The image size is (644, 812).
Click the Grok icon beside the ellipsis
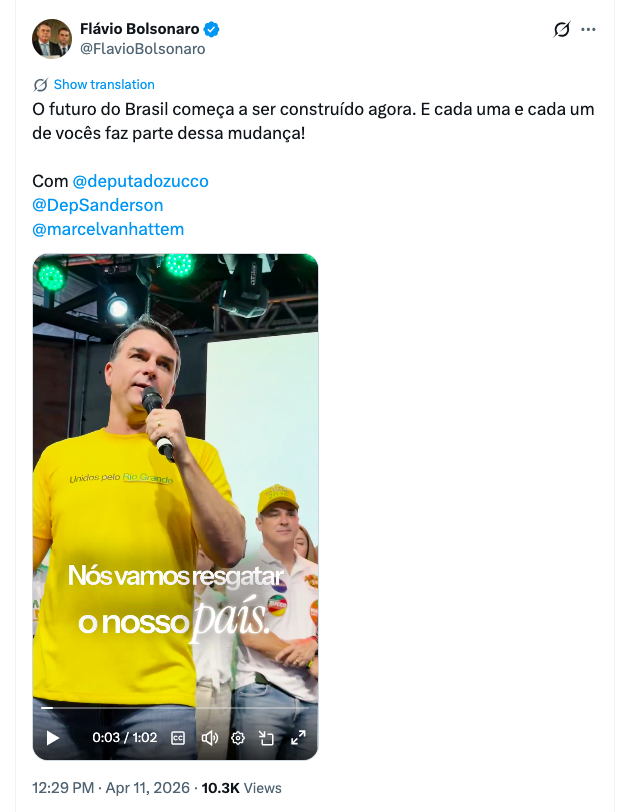[562, 29]
